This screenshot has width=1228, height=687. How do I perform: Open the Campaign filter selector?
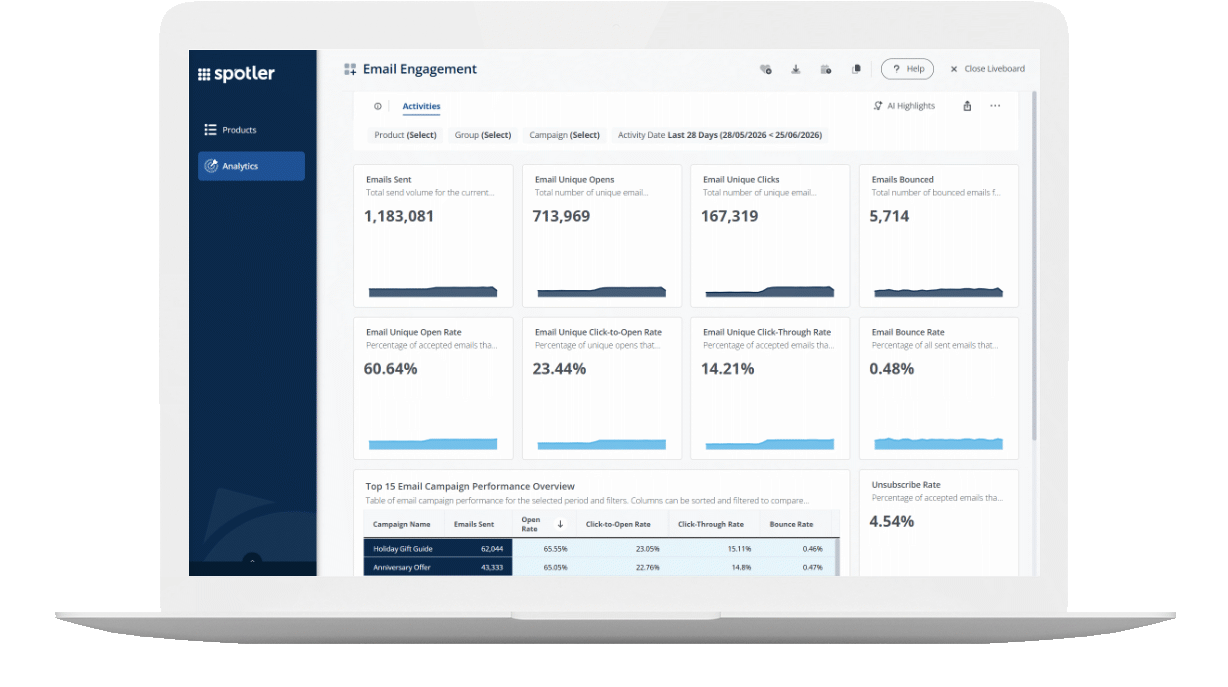[x=564, y=135]
